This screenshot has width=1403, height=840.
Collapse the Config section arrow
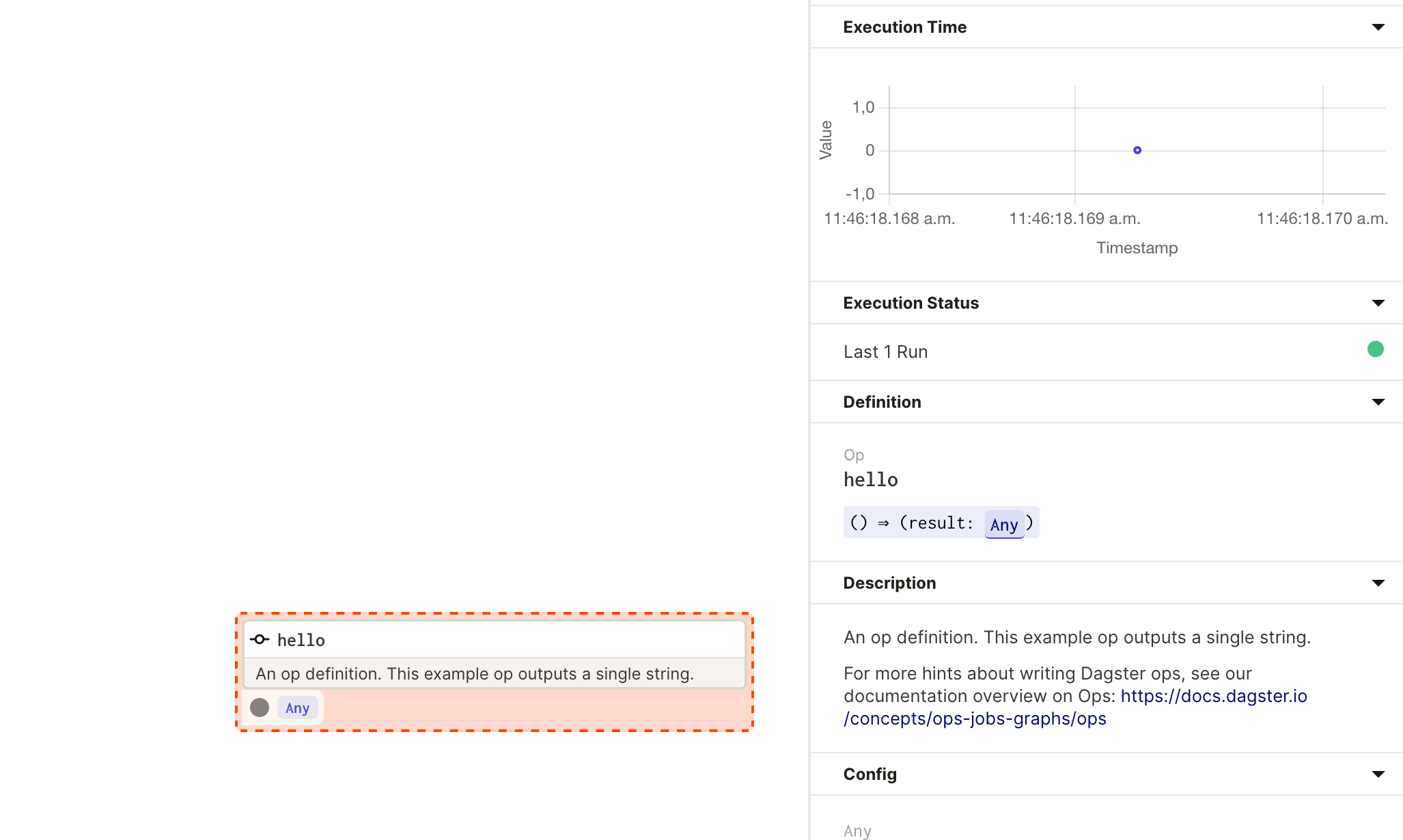click(x=1378, y=774)
